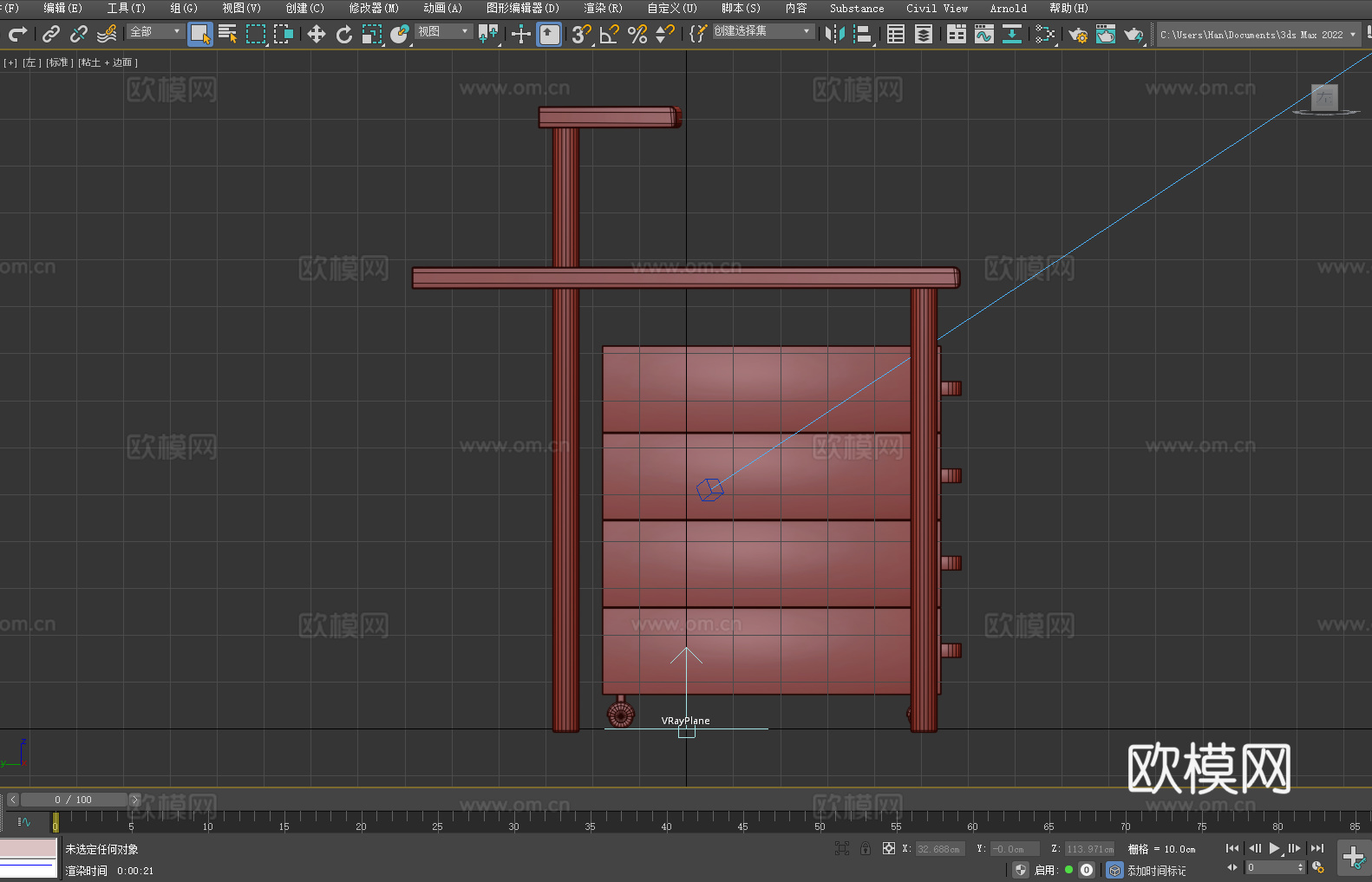Activate the Select and Rotate tool

coord(344,34)
